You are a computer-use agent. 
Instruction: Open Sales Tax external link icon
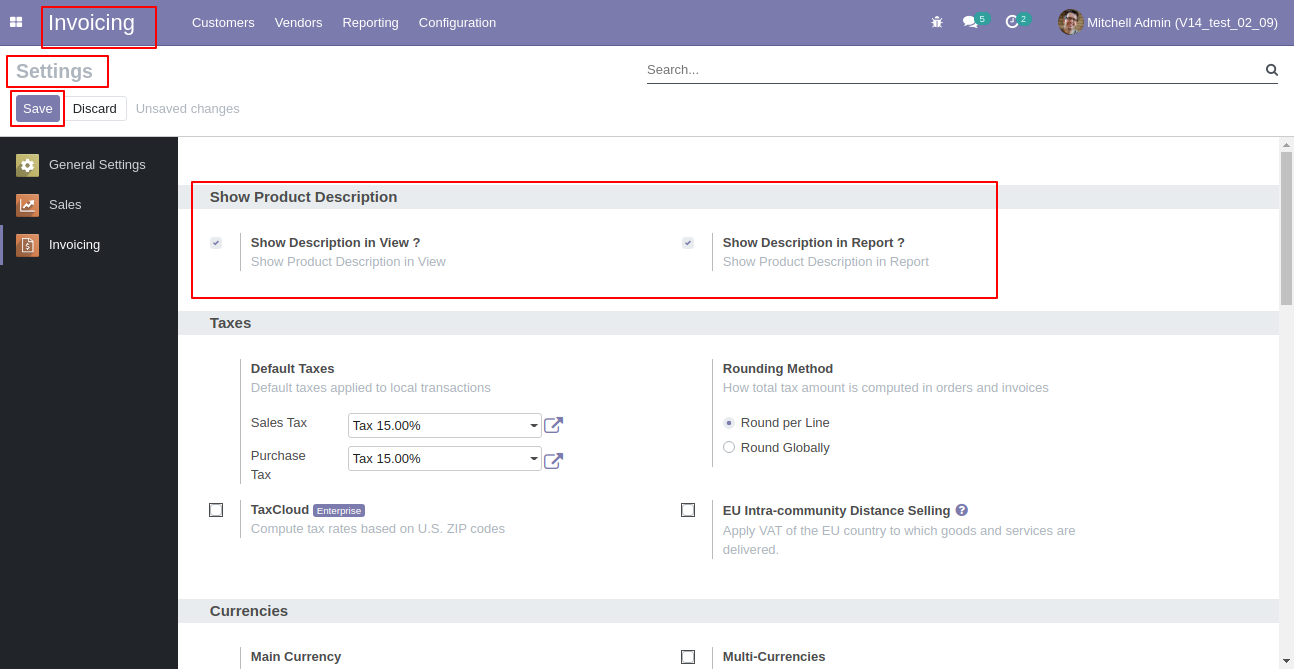coord(553,426)
